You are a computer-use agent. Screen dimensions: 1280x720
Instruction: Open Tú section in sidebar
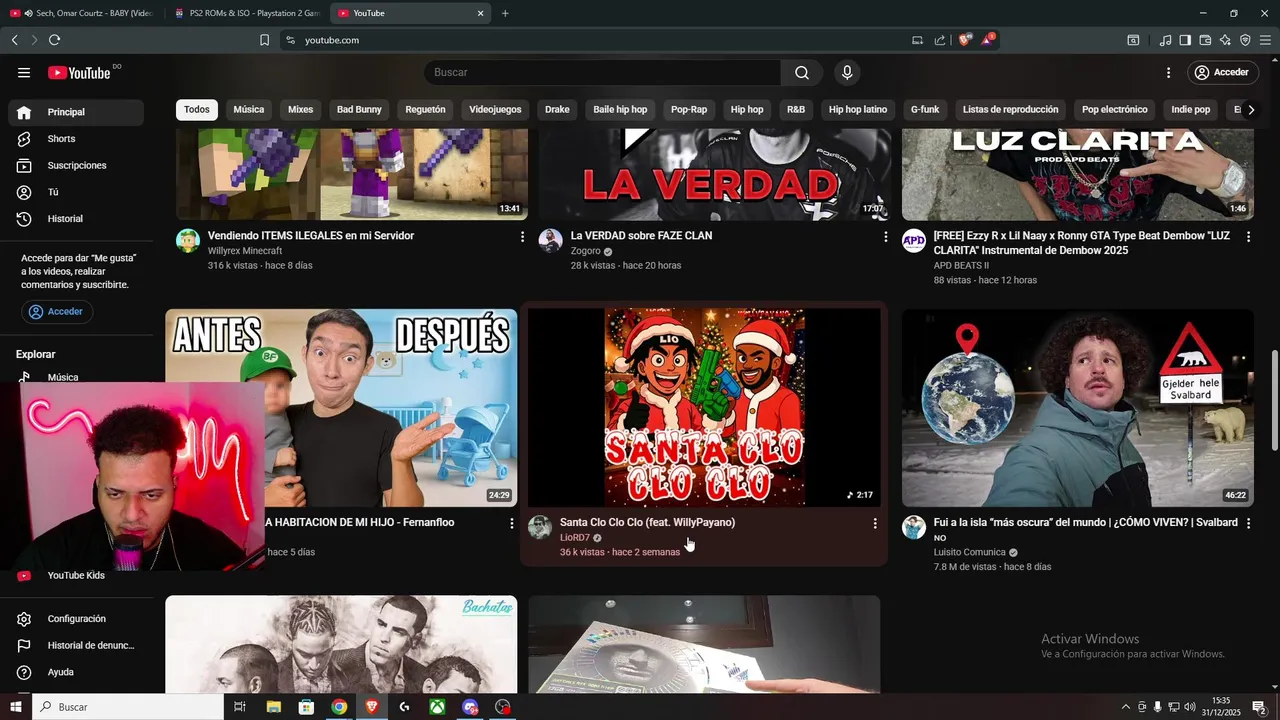pyautogui.click(x=76, y=192)
